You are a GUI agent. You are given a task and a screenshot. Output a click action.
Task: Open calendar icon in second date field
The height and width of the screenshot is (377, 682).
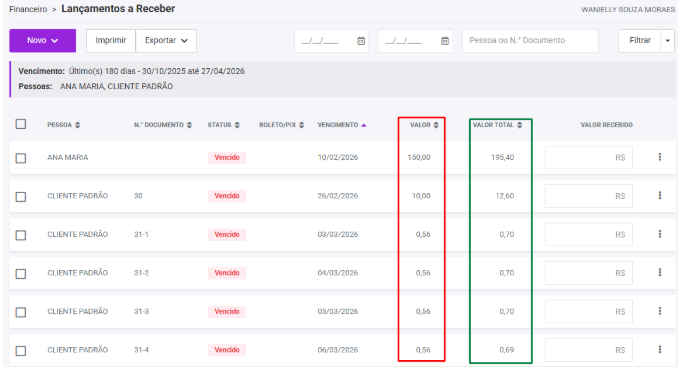tap(445, 41)
